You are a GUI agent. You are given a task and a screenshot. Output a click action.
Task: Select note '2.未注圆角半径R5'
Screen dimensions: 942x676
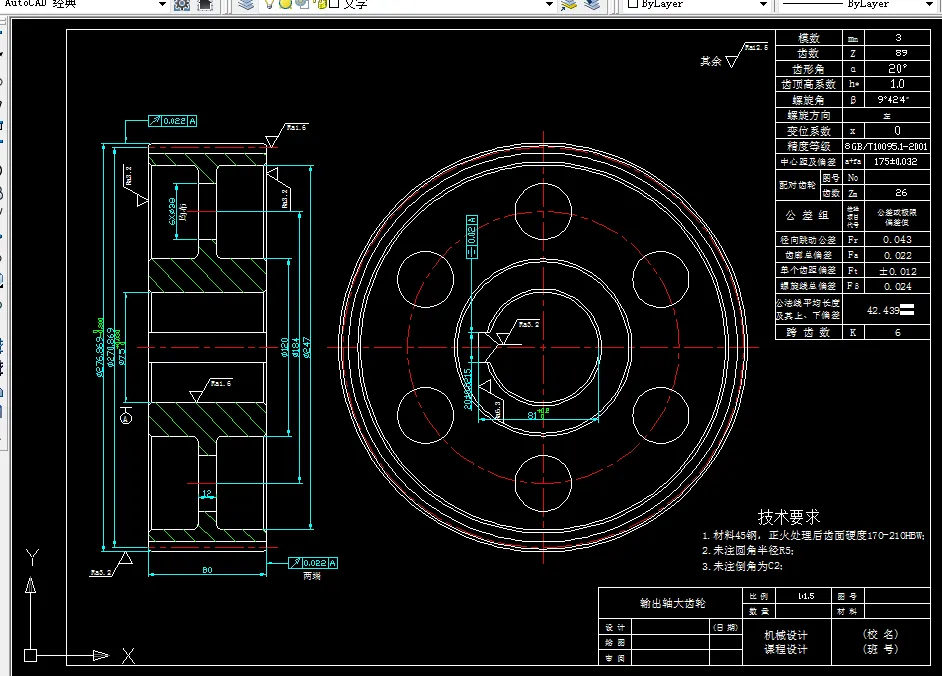coord(748,550)
